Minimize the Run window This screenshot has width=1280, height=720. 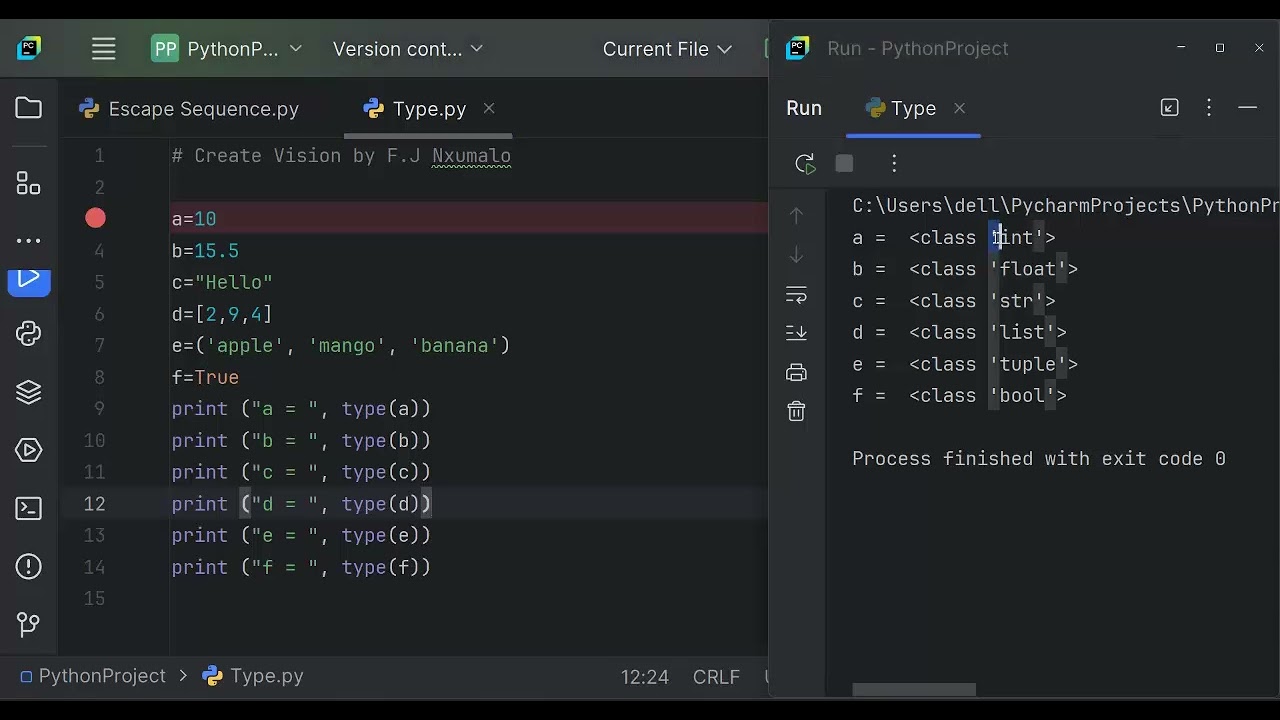[x=1181, y=48]
